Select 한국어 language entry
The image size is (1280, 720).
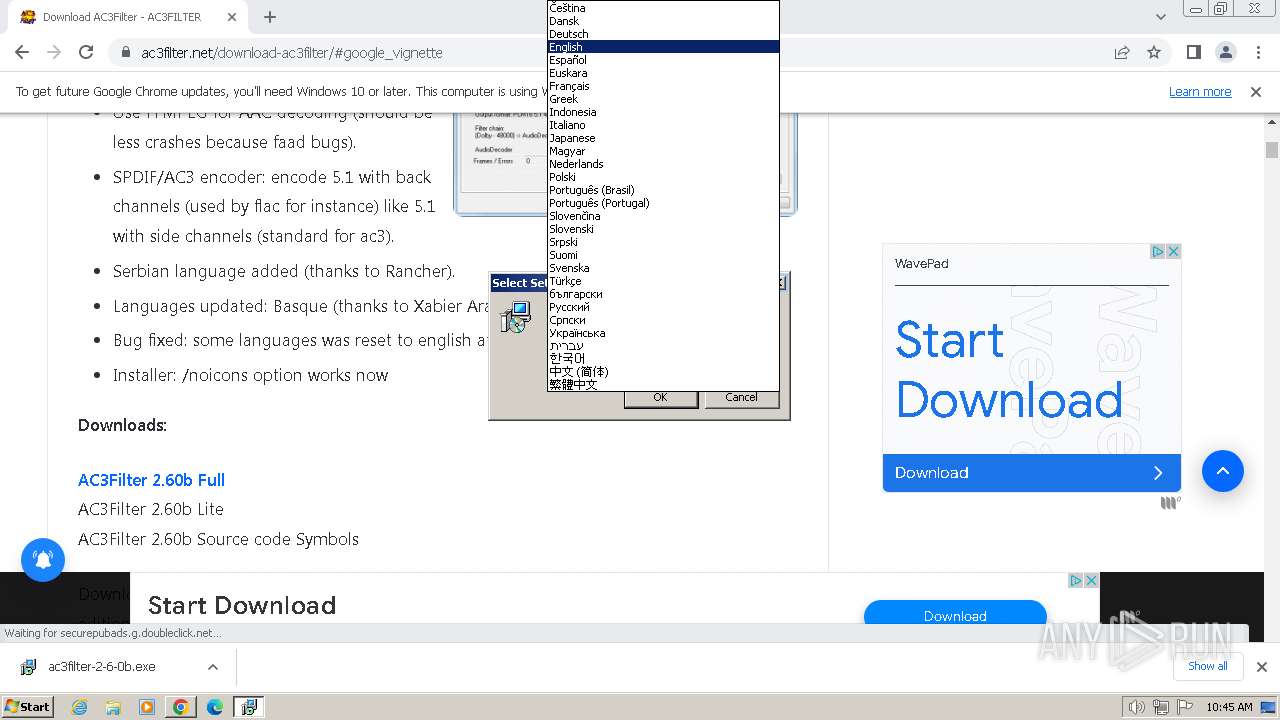click(663, 359)
